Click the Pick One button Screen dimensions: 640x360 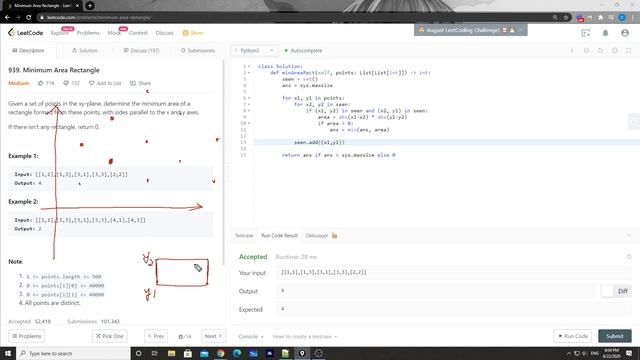[x=109, y=336]
